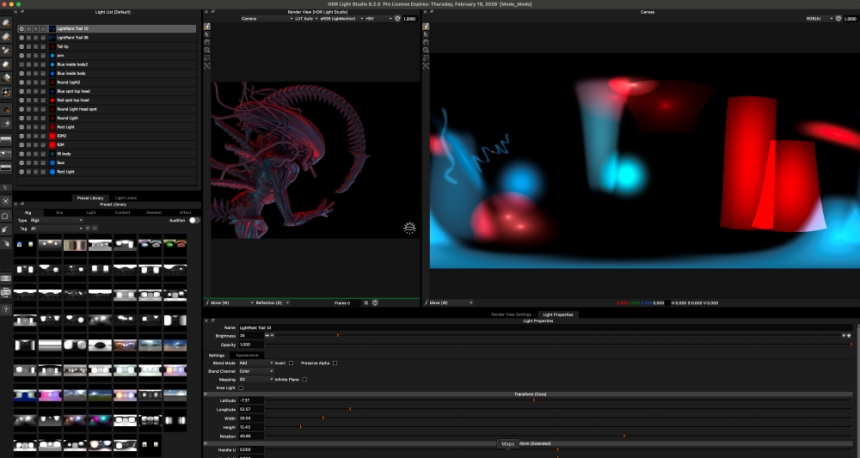Open the Camera dropdown in Render View
The image size is (860, 458).
pyautogui.click(x=267, y=19)
